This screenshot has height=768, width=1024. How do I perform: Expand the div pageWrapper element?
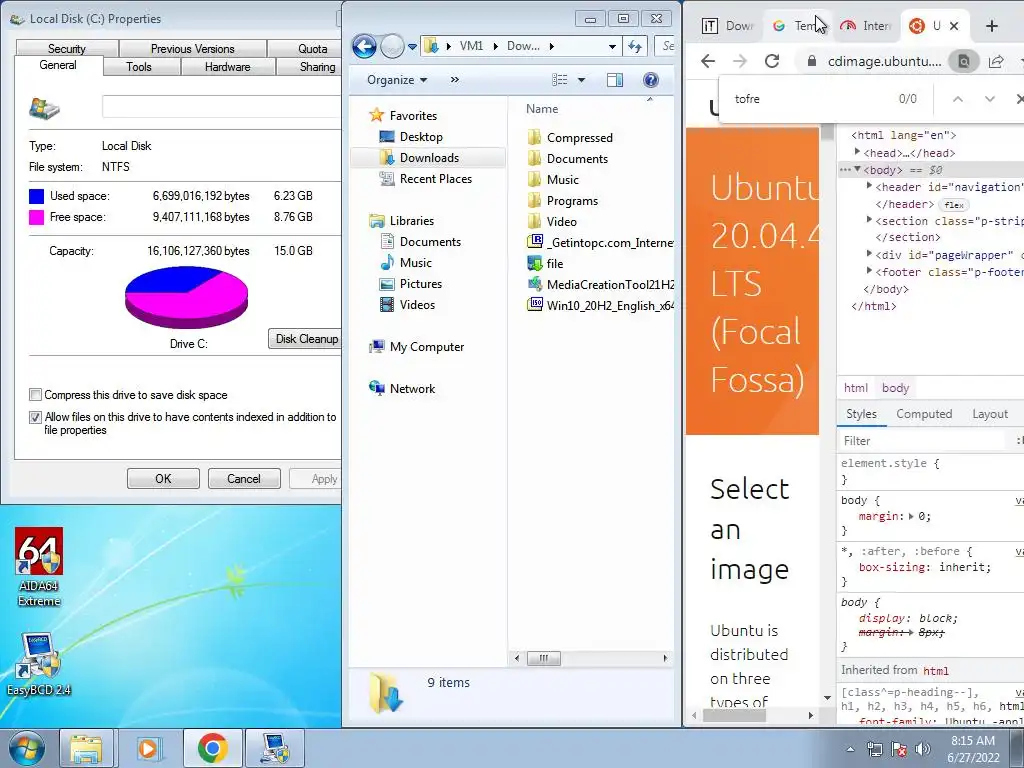tap(869, 253)
